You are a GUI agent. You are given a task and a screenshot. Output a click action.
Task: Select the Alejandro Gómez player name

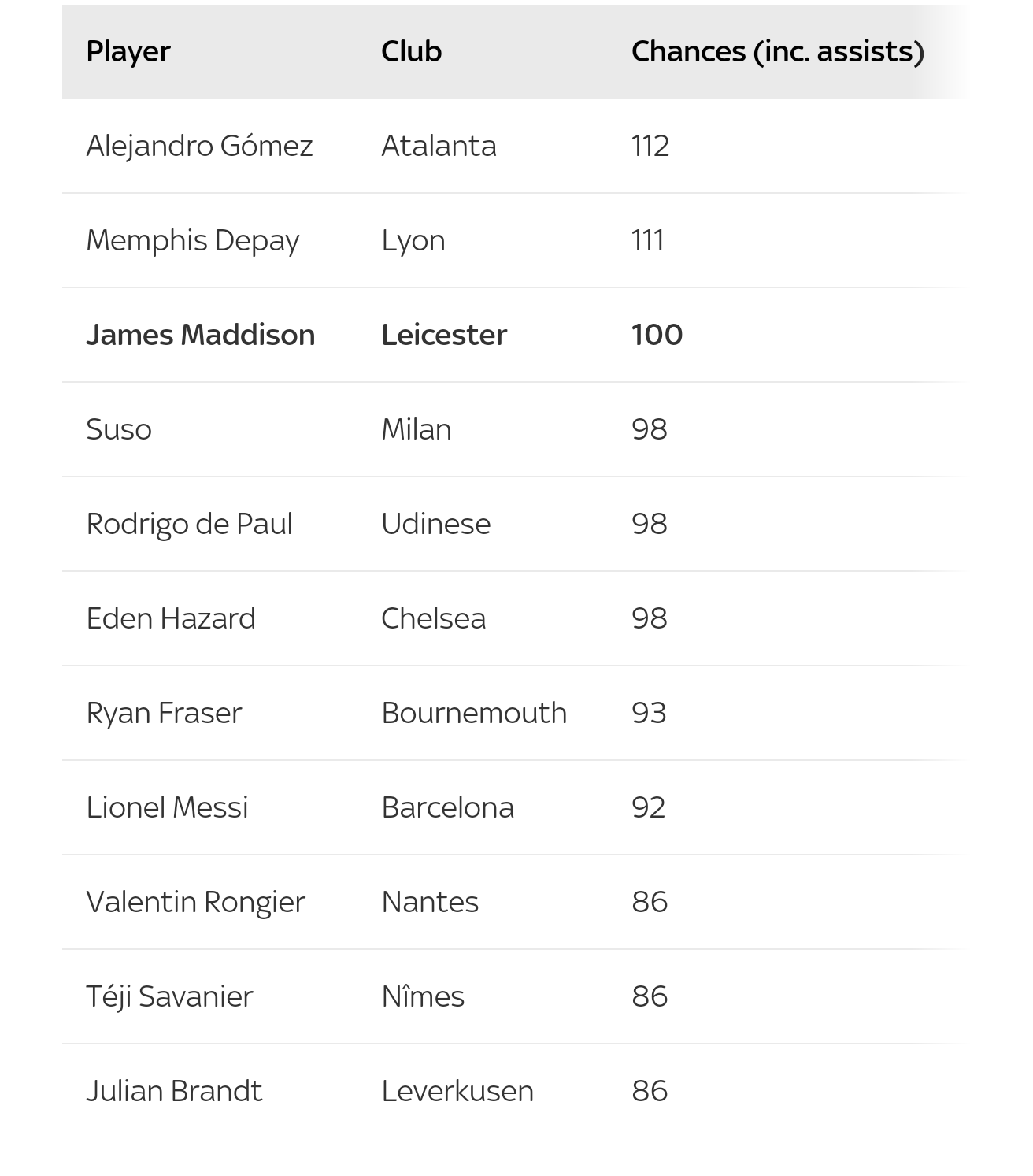(x=199, y=146)
